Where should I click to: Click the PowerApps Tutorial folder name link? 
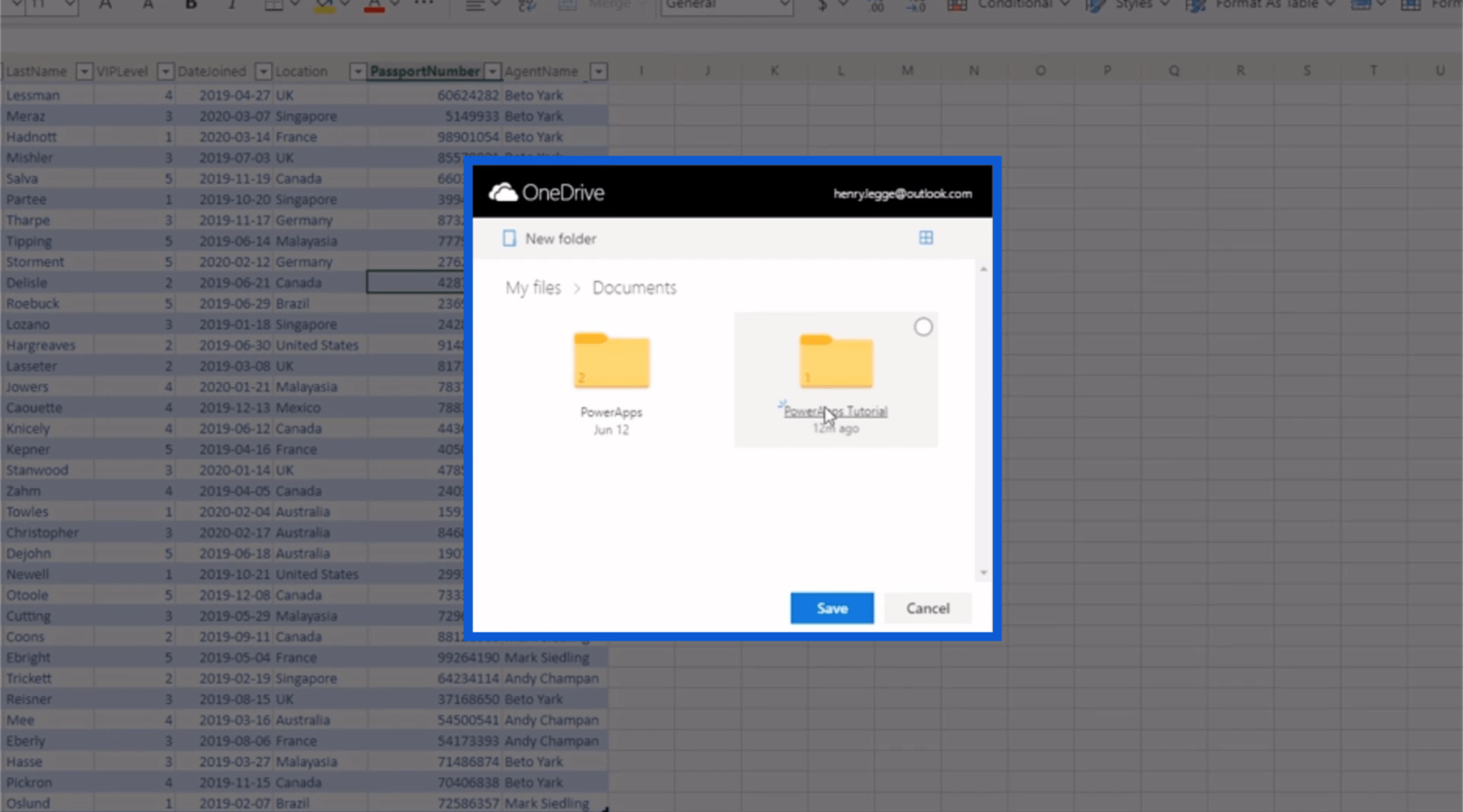[835, 412]
